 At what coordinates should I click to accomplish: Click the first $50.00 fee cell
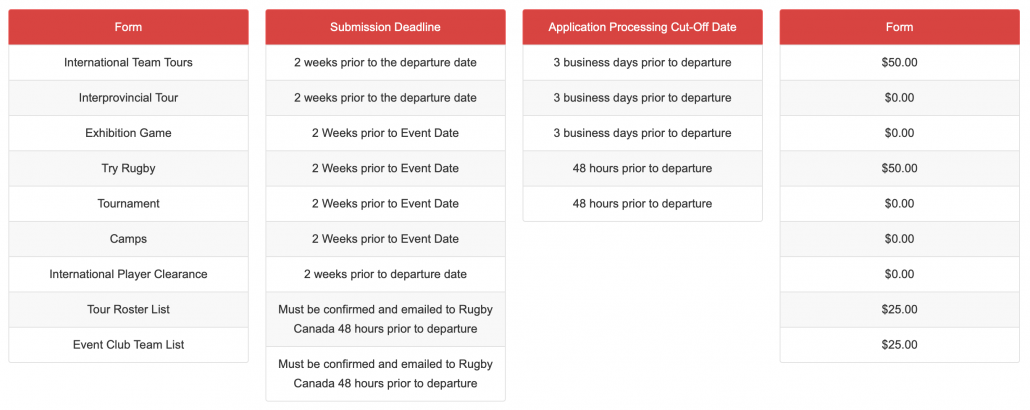[899, 62]
